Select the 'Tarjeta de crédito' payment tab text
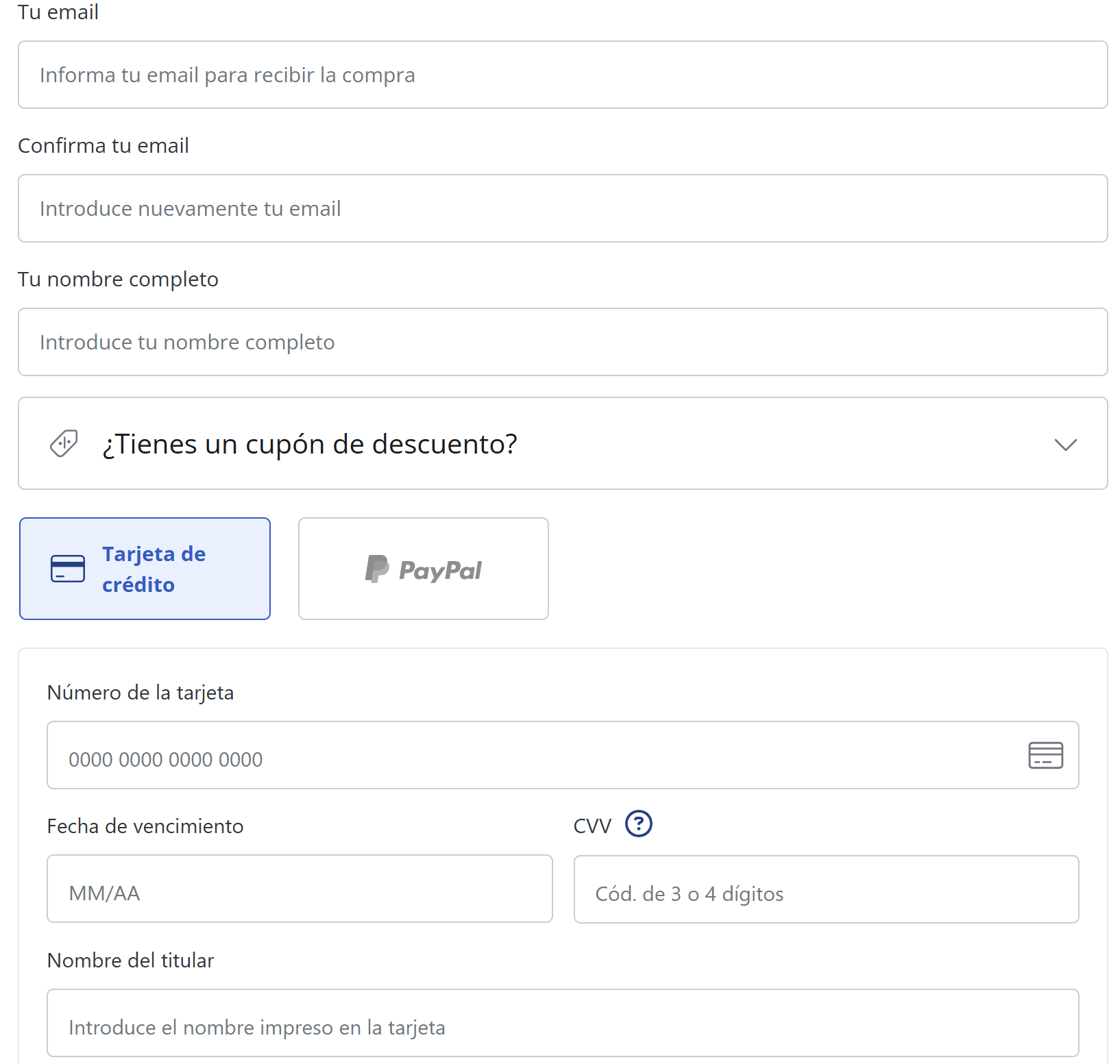1120x1064 pixels. tap(154, 569)
